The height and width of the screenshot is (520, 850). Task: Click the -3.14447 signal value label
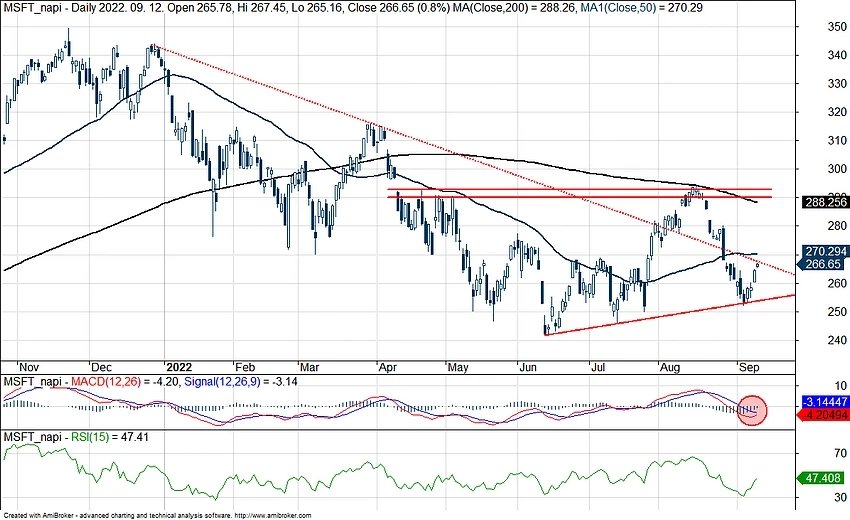point(825,402)
